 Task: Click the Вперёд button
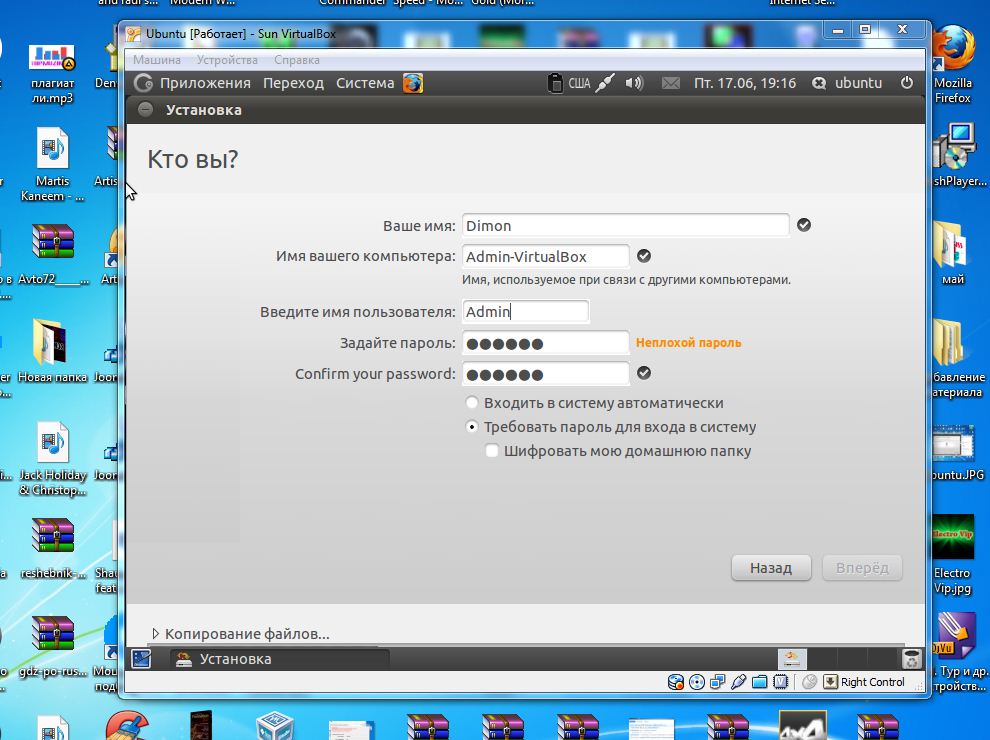pos(862,568)
